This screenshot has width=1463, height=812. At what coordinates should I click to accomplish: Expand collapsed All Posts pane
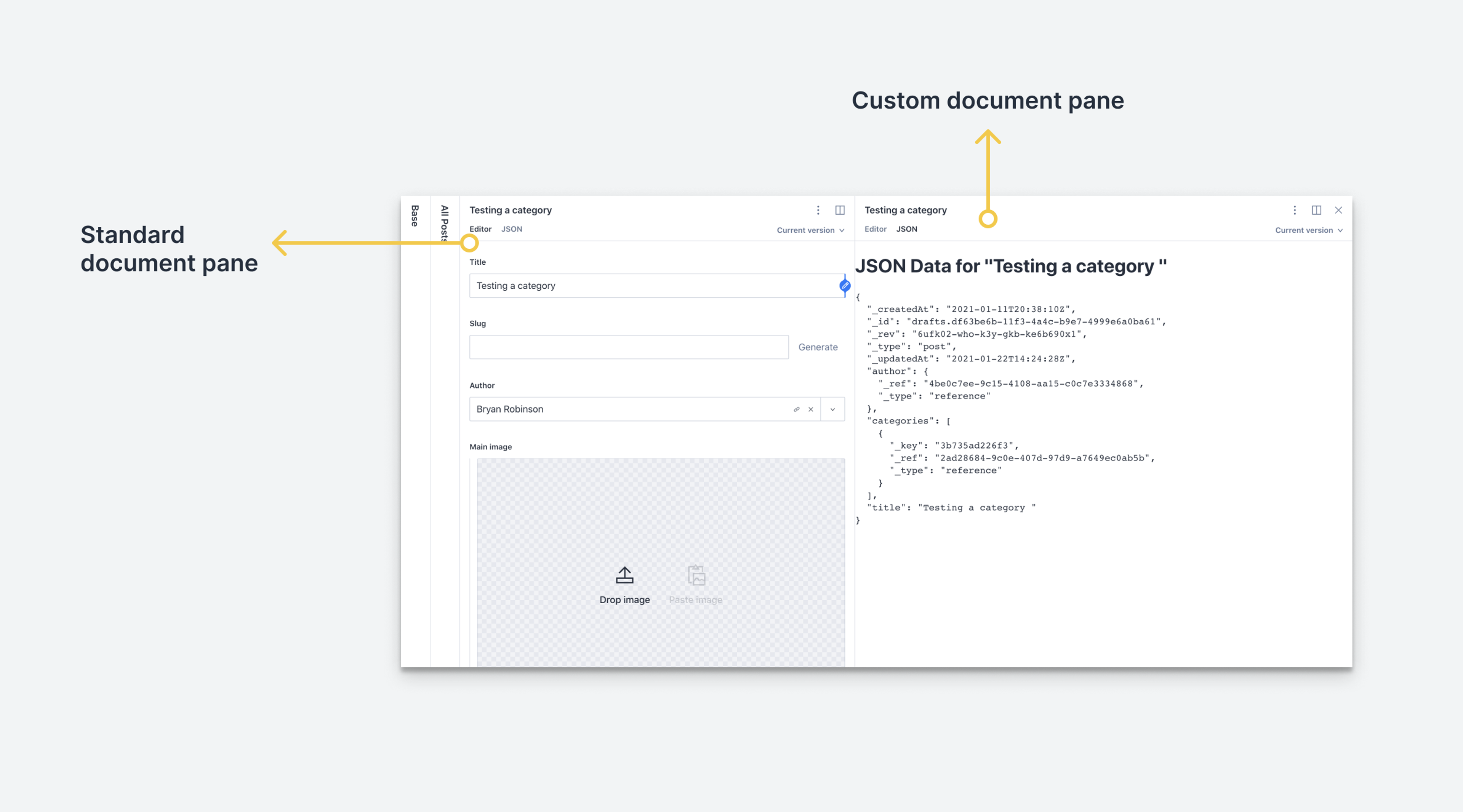[x=444, y=222]
